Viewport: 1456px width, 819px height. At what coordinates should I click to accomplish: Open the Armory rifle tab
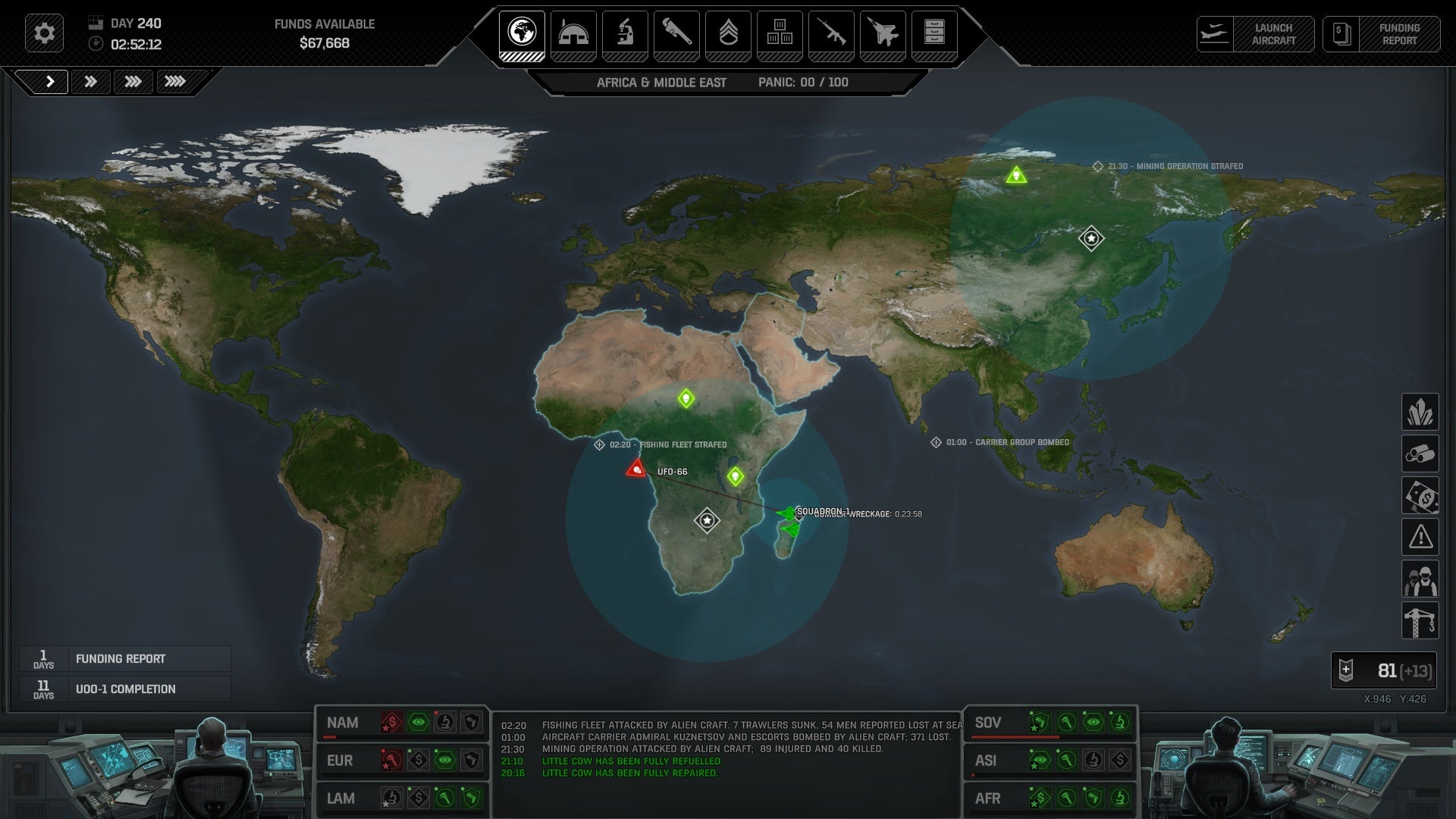point(831,35)
